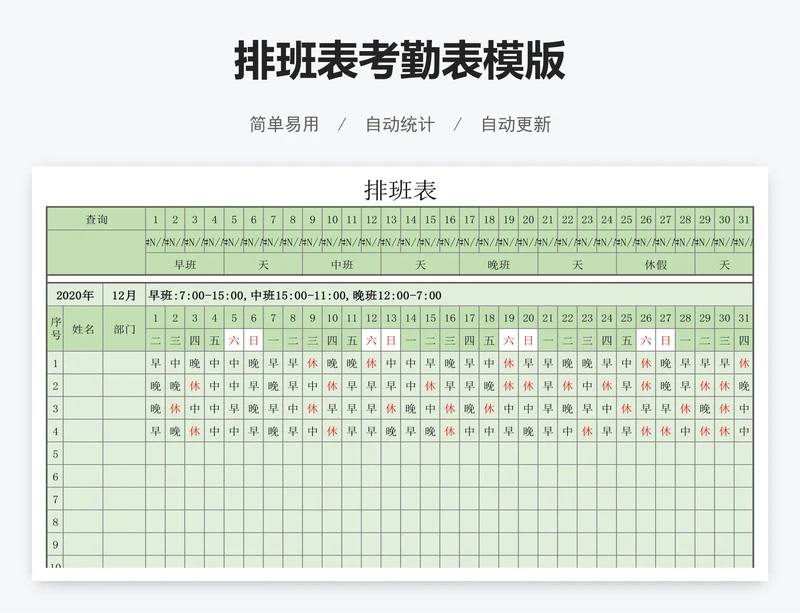Viewport: 800px width, 613px height.
Task: Click the 排班表 sheet title
Action: pos(400,190)
